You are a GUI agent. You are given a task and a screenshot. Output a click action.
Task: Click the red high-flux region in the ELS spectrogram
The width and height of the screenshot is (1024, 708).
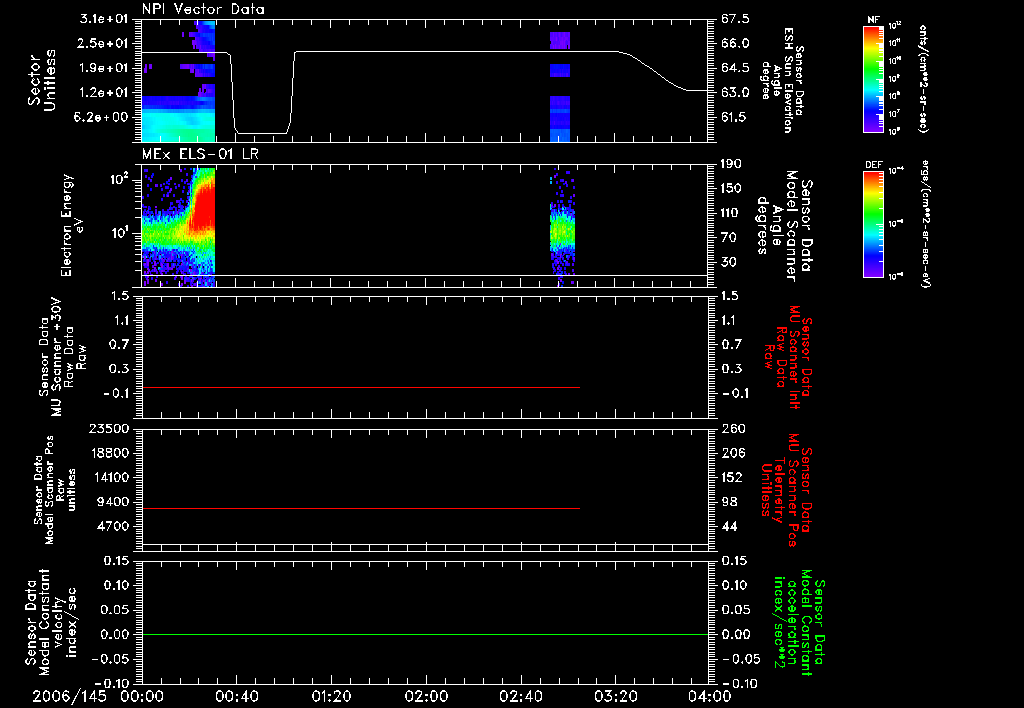point(204,206)
